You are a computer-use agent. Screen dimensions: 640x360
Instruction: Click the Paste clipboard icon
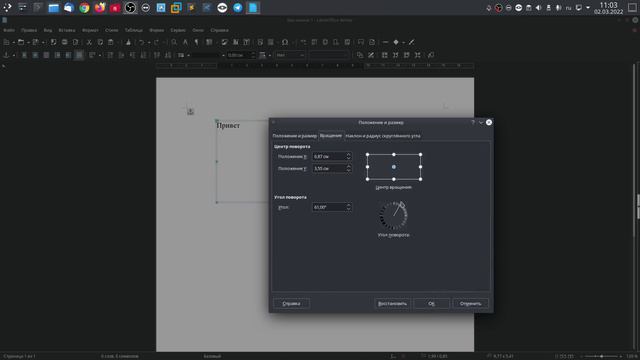click(x=111, y=42)
